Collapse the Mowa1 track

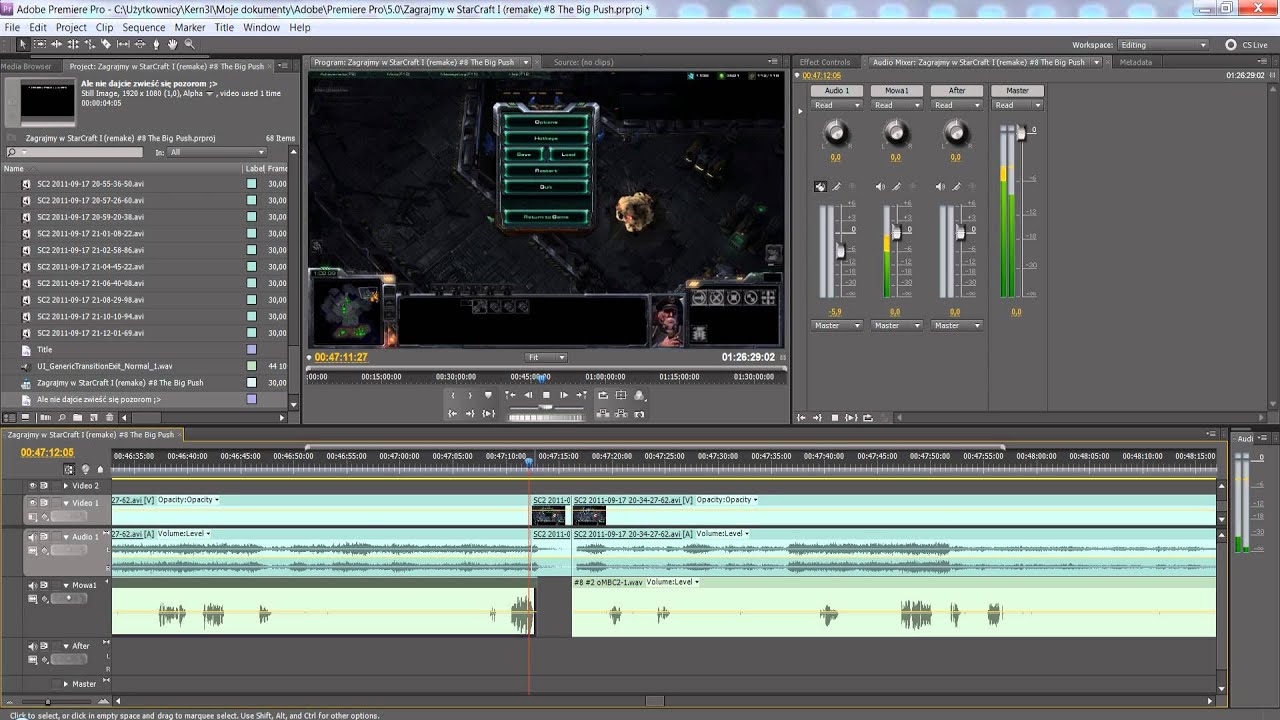(x=66, y=585)
